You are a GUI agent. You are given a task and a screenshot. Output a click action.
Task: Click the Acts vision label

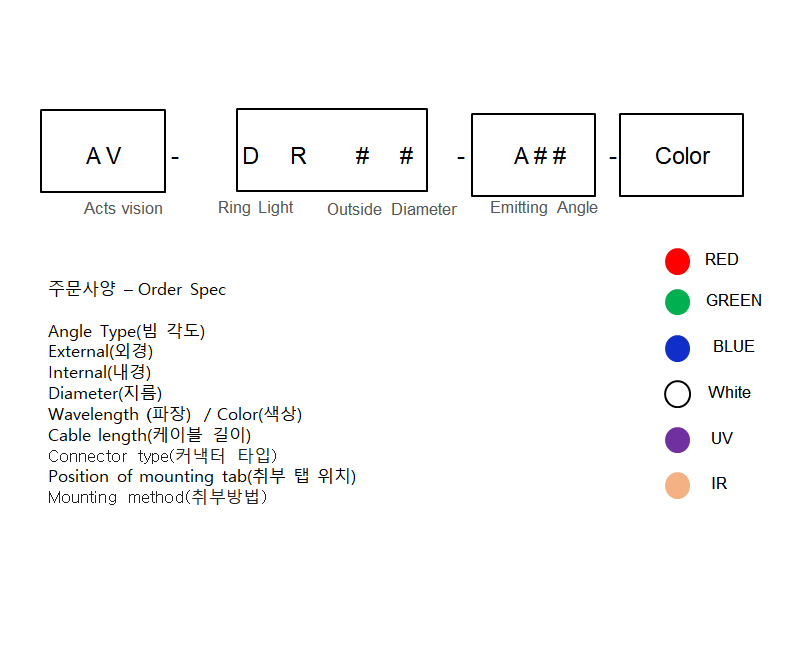point(123,209)
